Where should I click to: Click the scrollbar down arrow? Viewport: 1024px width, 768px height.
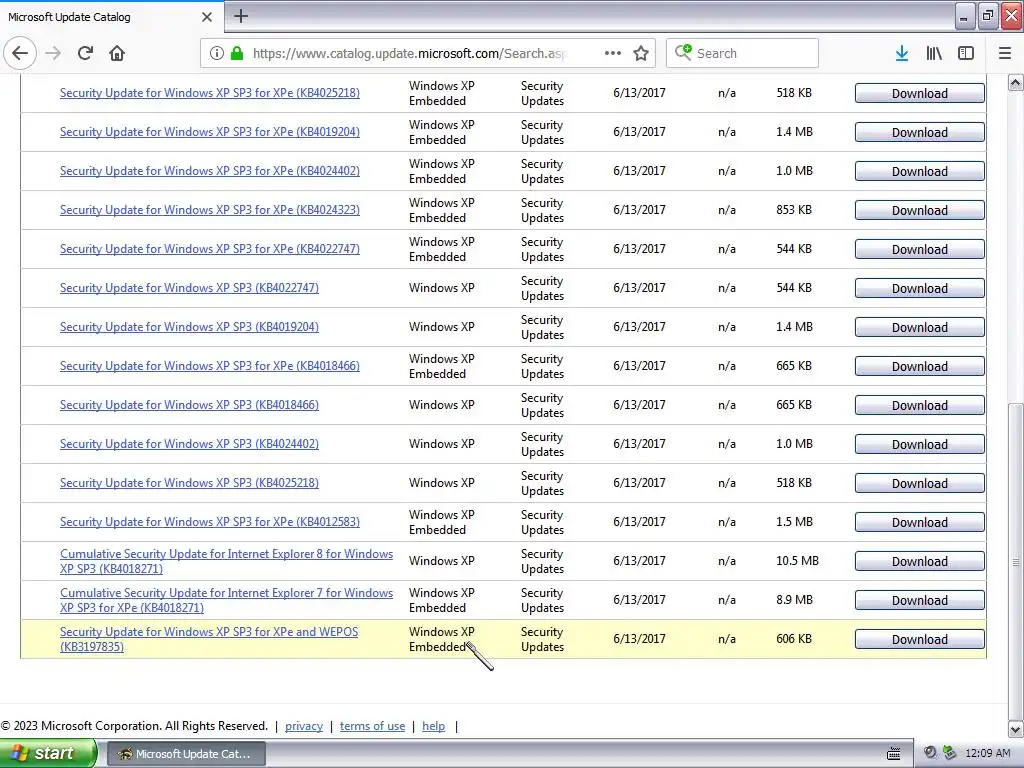[1016, 729]
